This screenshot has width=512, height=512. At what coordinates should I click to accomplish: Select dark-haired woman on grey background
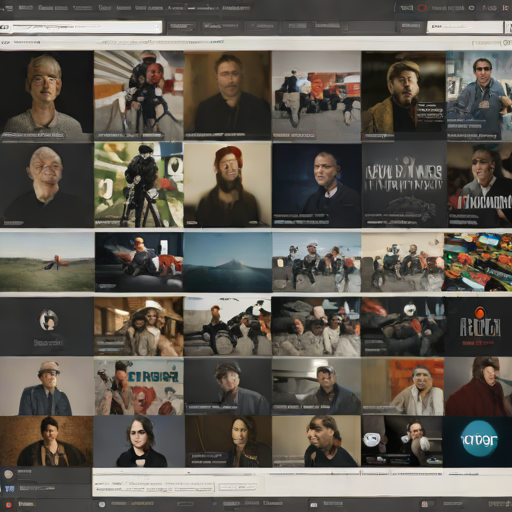click(x=139, y=441)
